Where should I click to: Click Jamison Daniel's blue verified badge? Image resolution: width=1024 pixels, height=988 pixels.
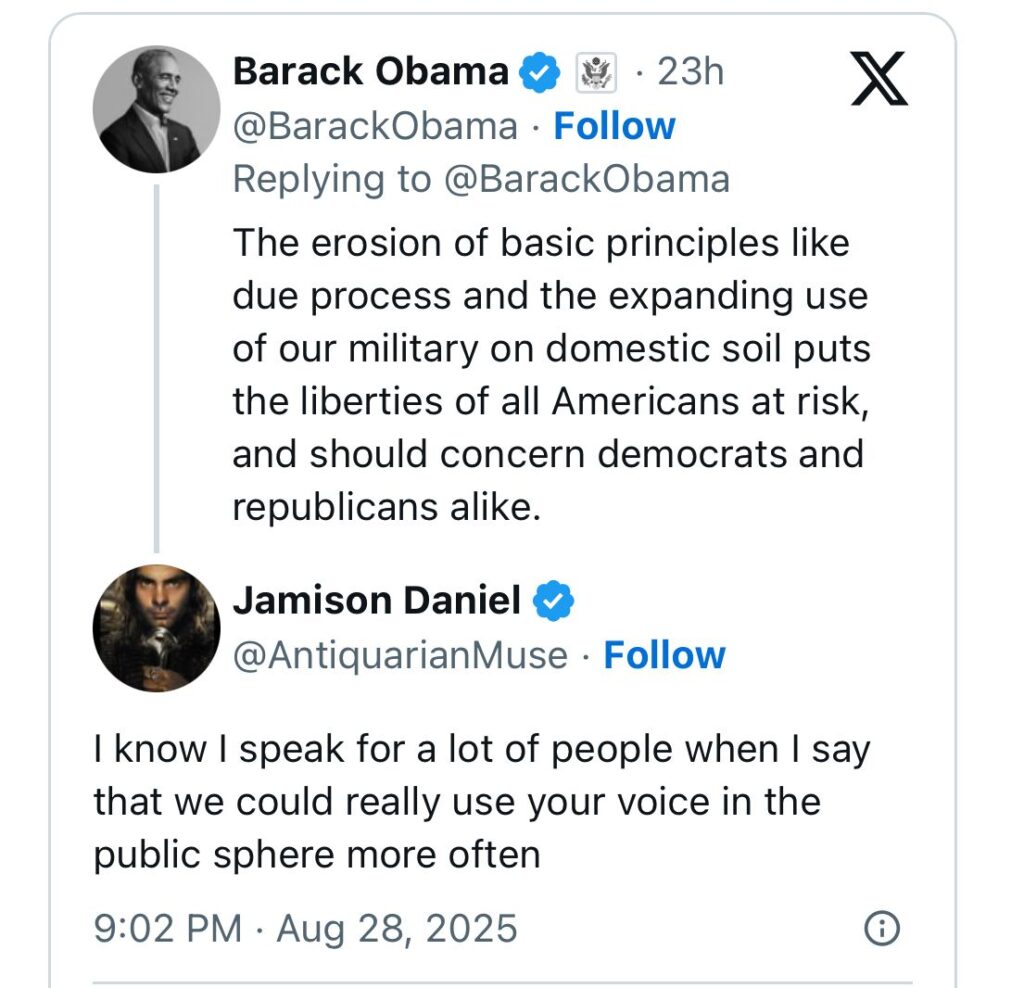[x=553, y=600]
